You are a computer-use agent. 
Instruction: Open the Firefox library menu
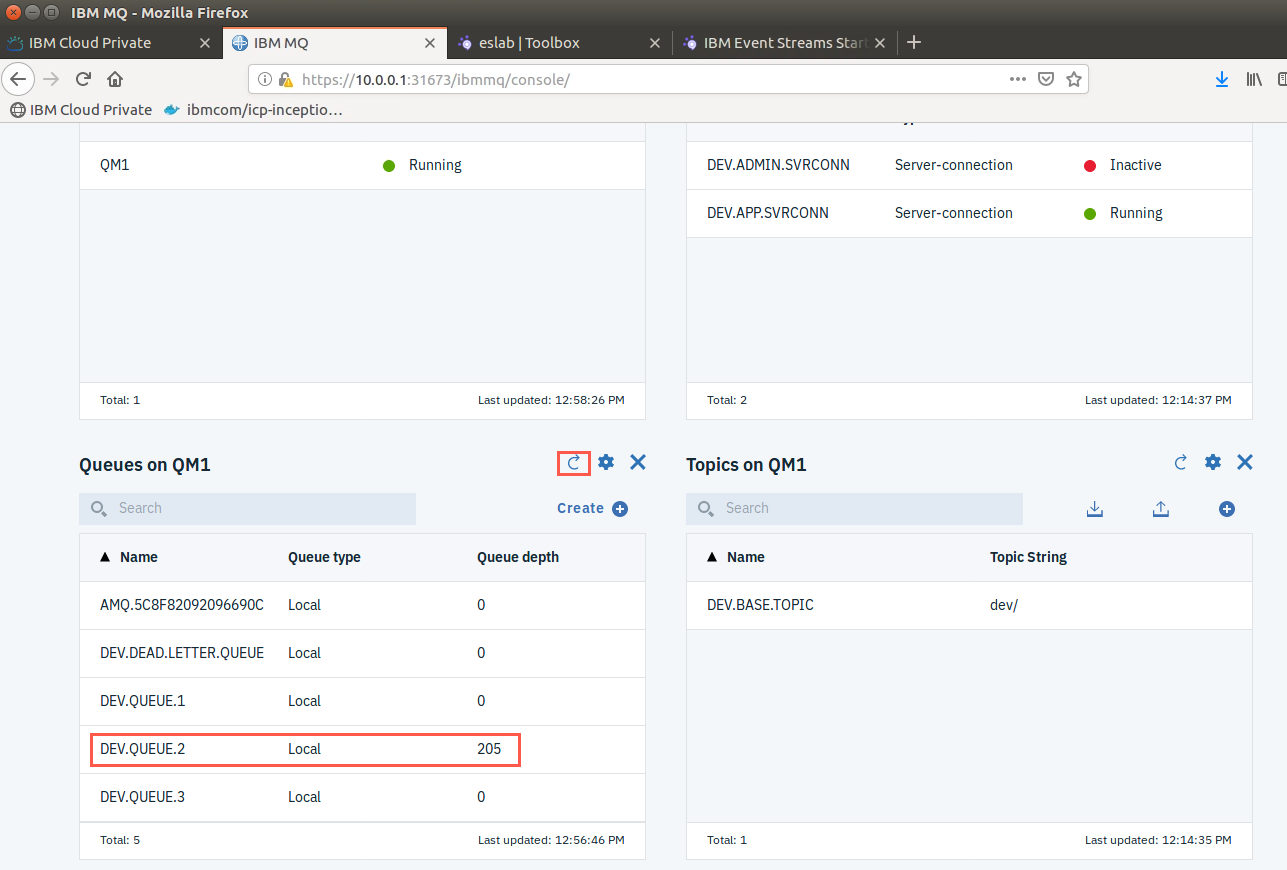[x=1254, y=79]
